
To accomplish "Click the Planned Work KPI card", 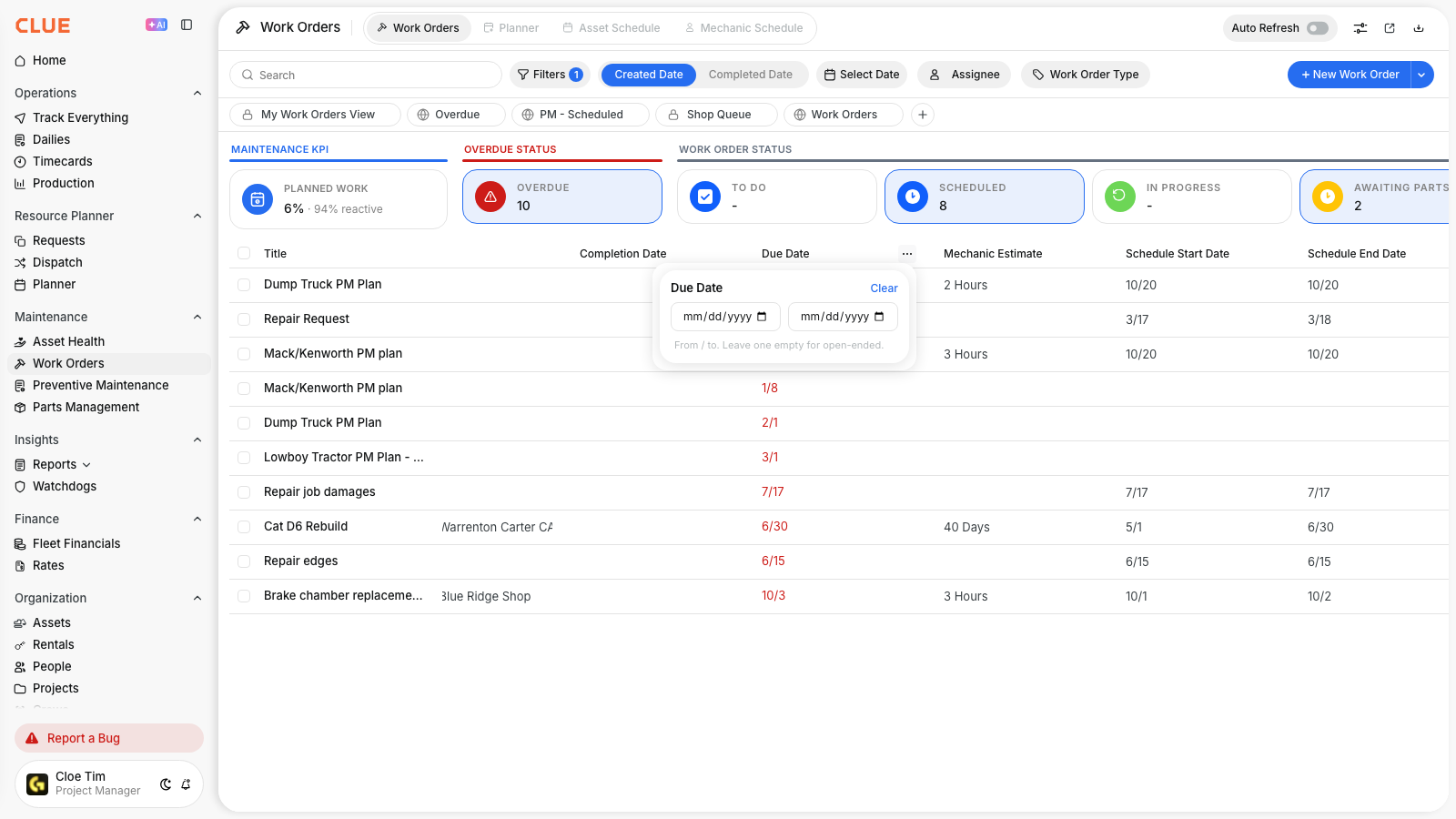I will [339, 199].
